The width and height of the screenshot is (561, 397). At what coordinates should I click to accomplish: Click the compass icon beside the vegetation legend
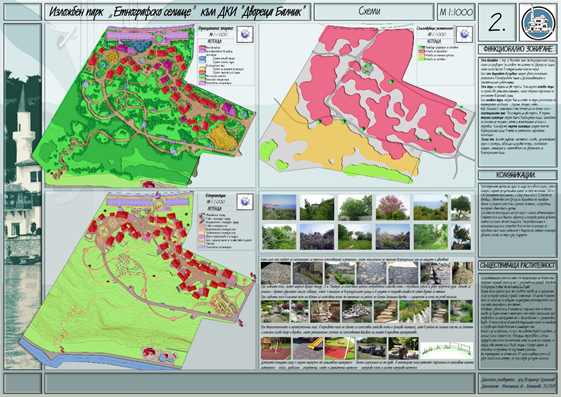[464, 34]
